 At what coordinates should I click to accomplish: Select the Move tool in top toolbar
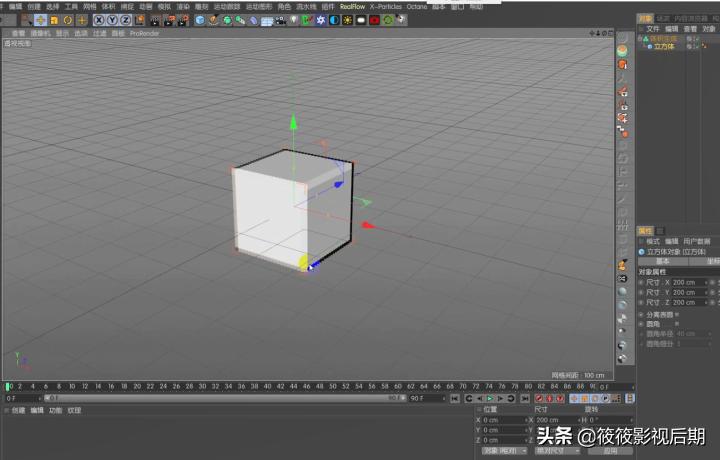(41, 20)
